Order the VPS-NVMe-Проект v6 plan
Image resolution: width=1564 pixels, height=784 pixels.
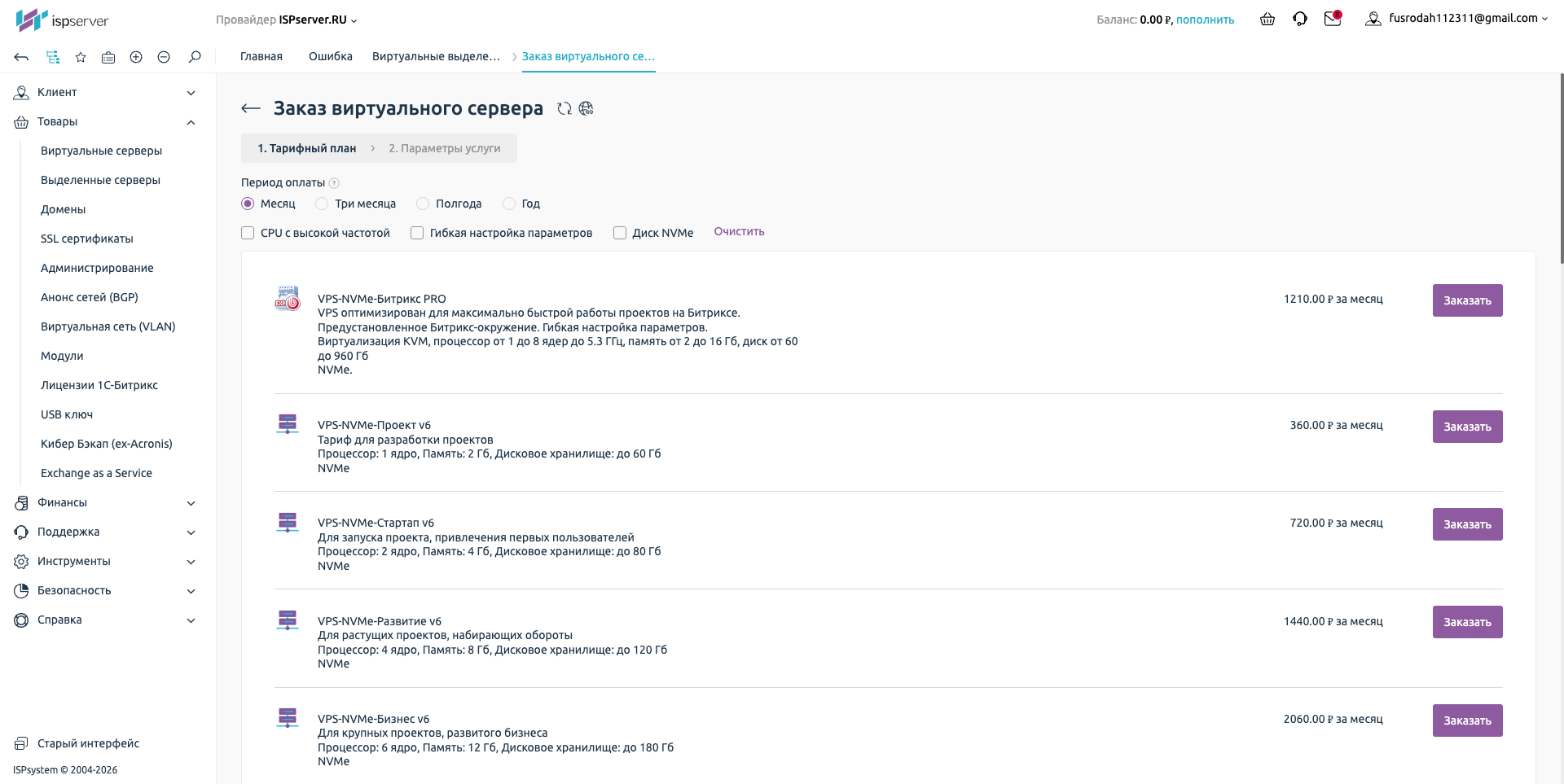(x=1467, y=427)
